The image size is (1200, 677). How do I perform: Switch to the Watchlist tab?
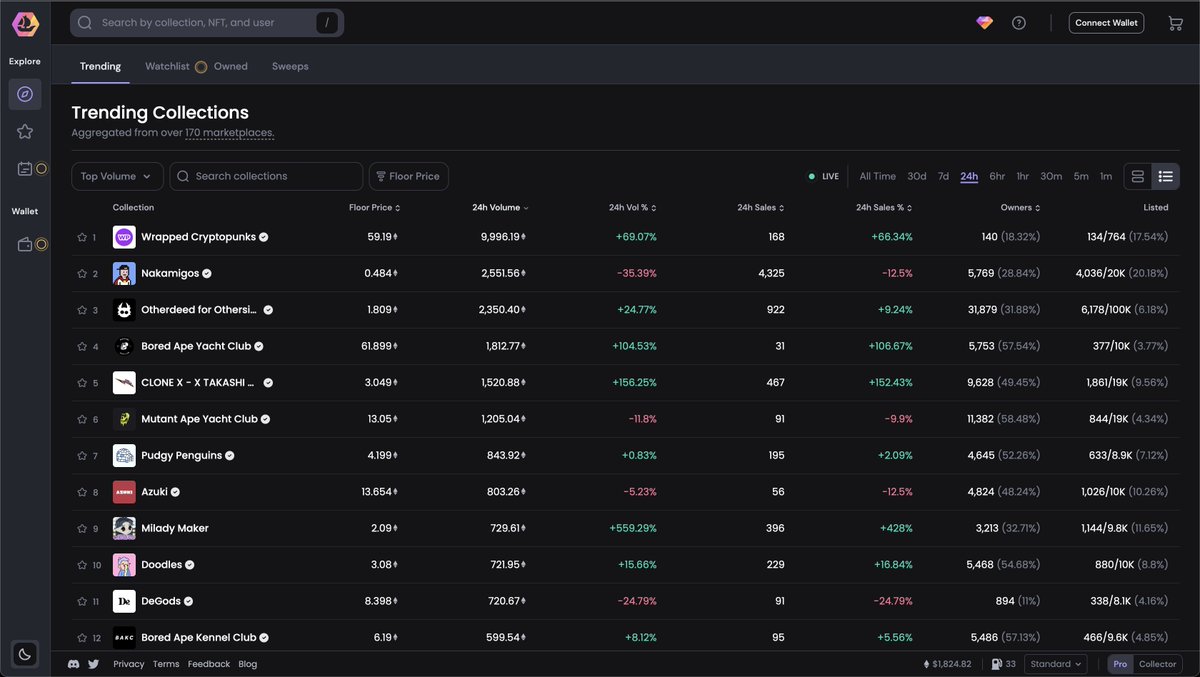(167, 66)
